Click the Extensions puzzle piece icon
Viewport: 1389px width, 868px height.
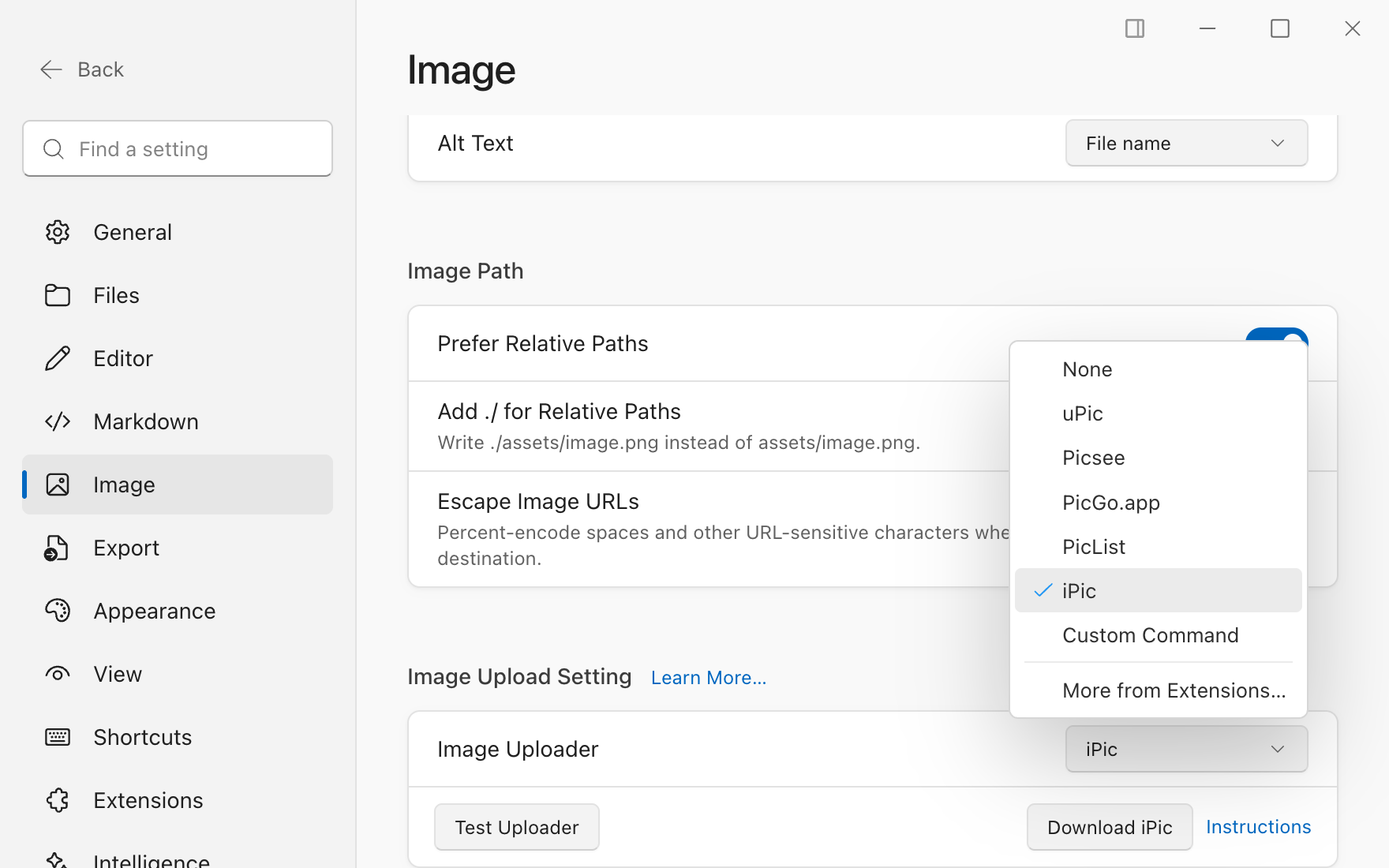[x=58, y=800]
